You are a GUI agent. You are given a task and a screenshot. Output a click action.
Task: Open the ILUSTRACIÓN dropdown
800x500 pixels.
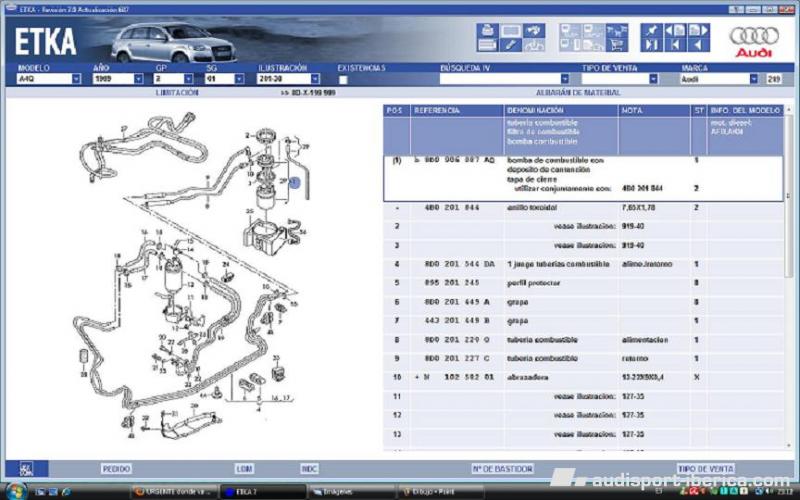coord(315,79)
